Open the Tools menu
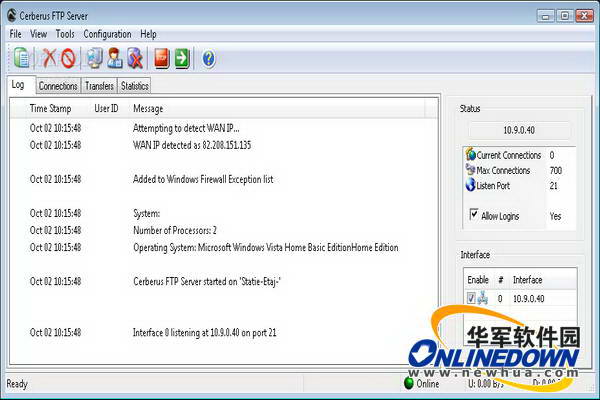600x400 pixels. (x=65, y=34)
